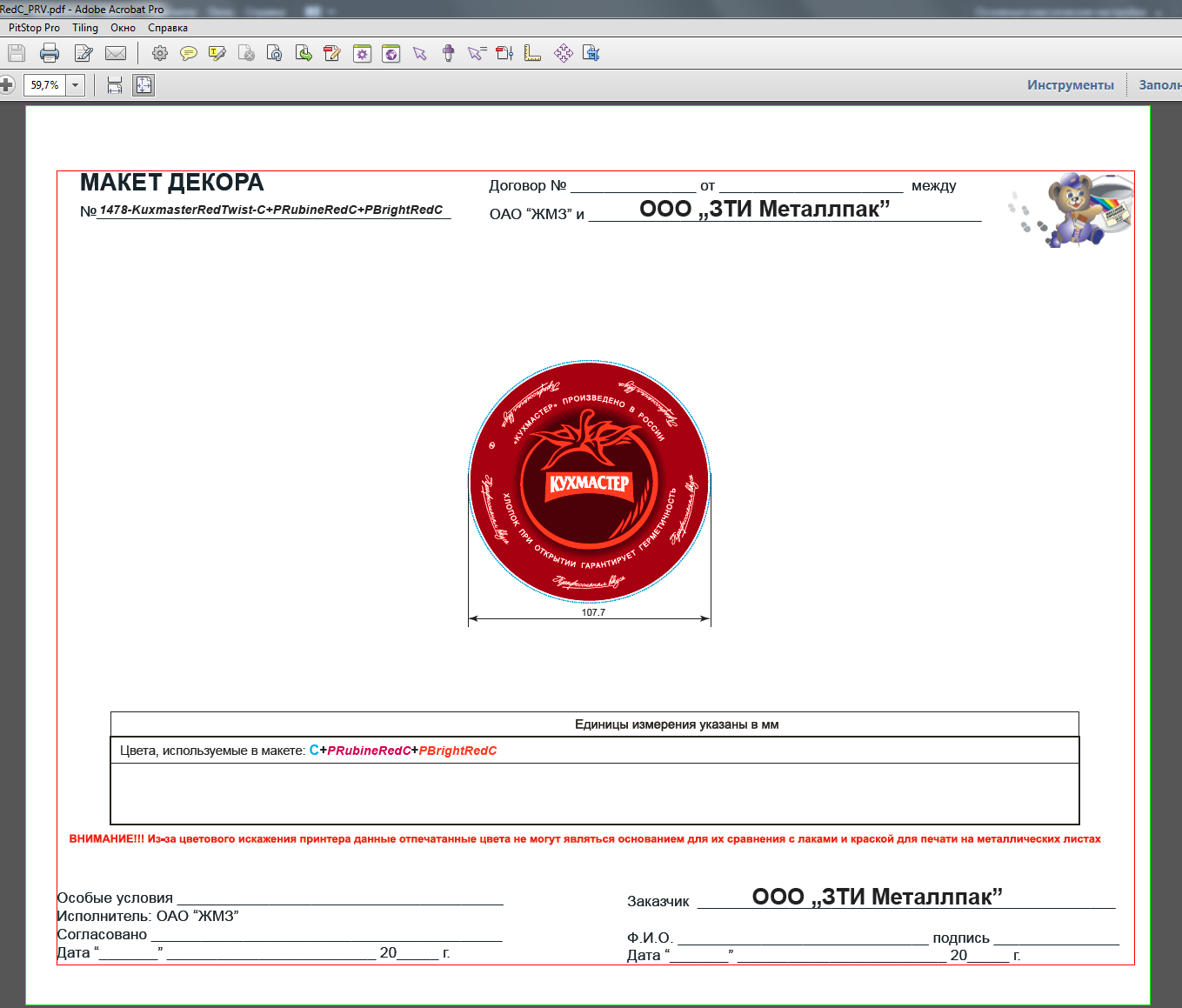1182x1008 pixels.
Task: Click ООО ЗТИ Металлпак beside Заказчик
Action: pyautogui.click(x=877, y=897)
